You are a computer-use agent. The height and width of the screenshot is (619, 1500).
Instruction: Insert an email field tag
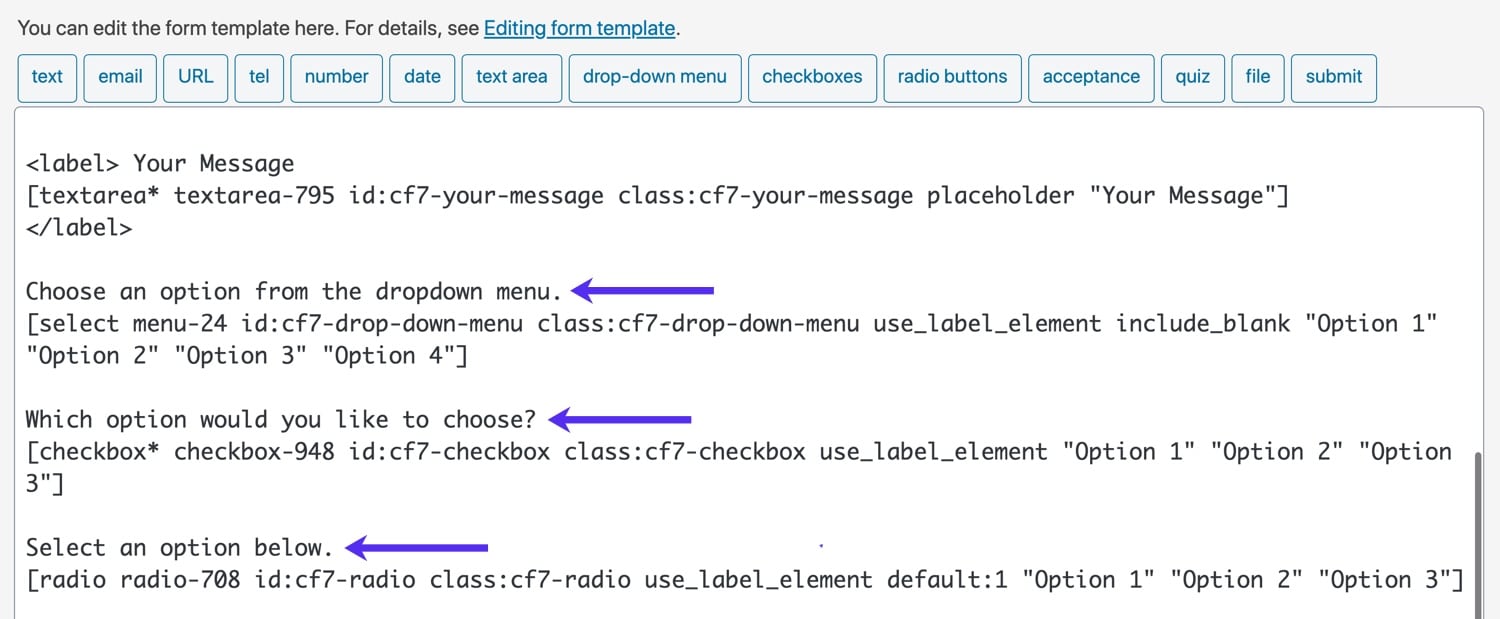pyautogui.click(x=120, y=77)
